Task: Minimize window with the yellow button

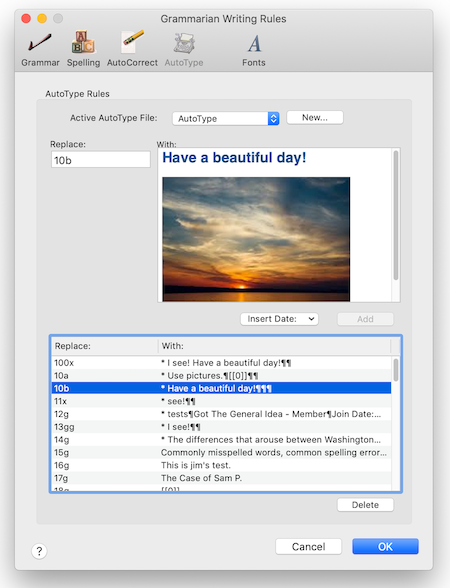Action: pyautogui.click(x=42, y=18)
